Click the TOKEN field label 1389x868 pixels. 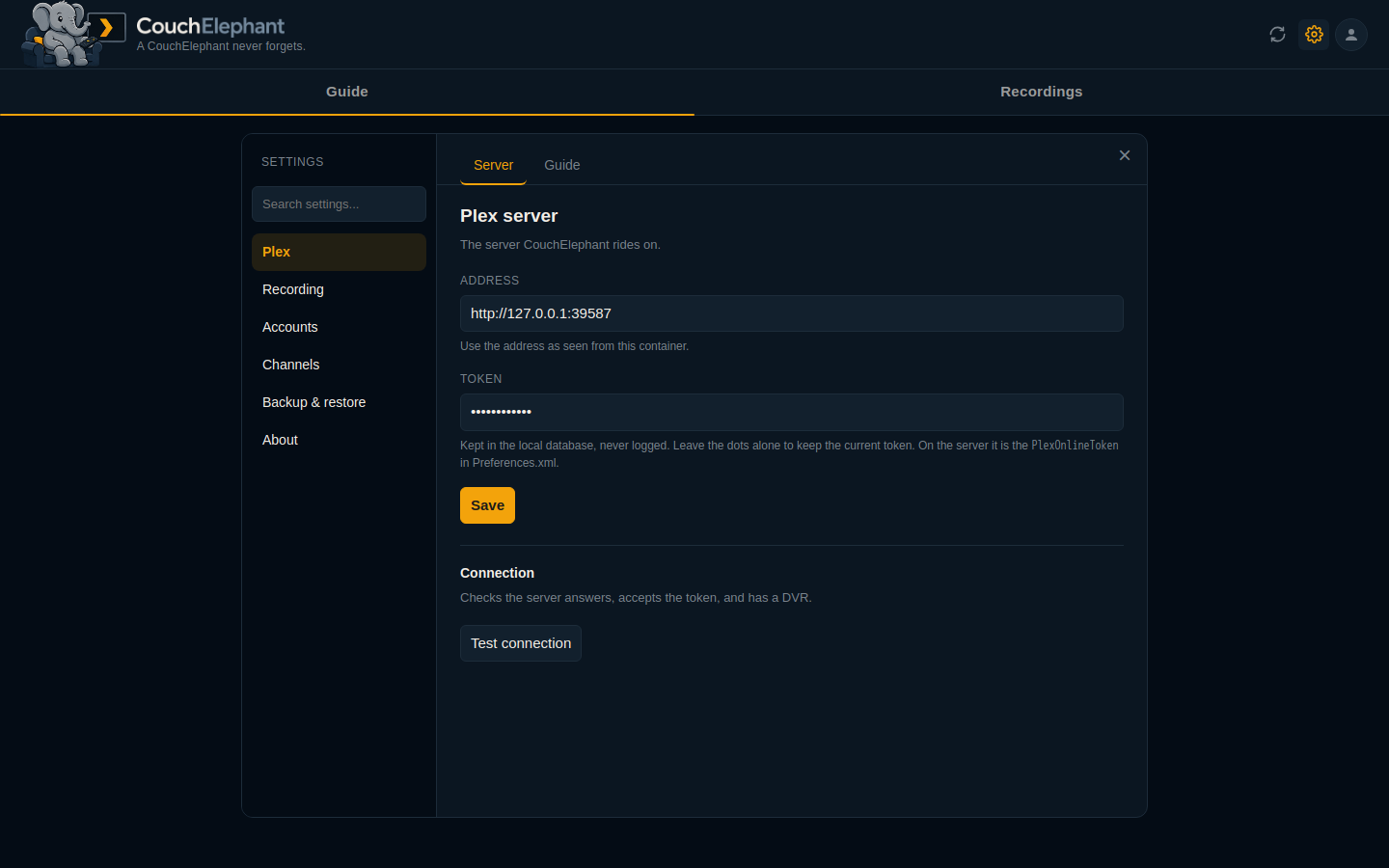(480, 379)
